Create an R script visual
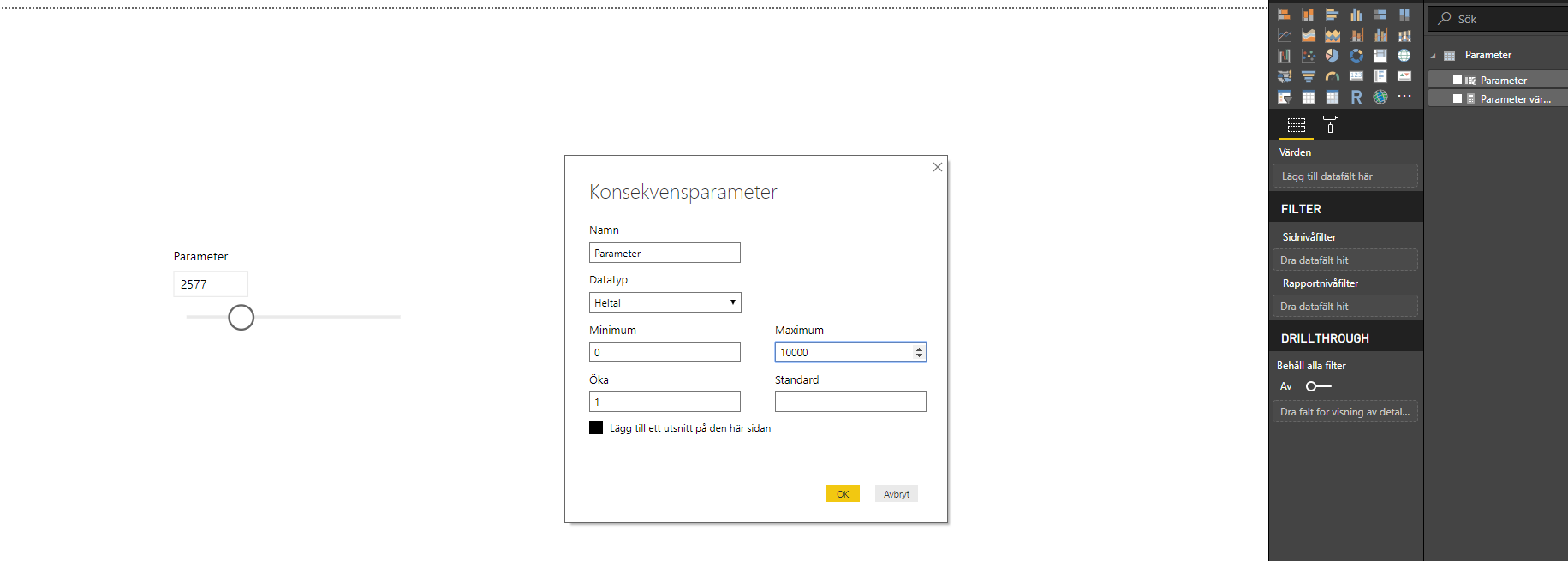The height and width of the screenshot is (561, 1568). coord(1356,97)
